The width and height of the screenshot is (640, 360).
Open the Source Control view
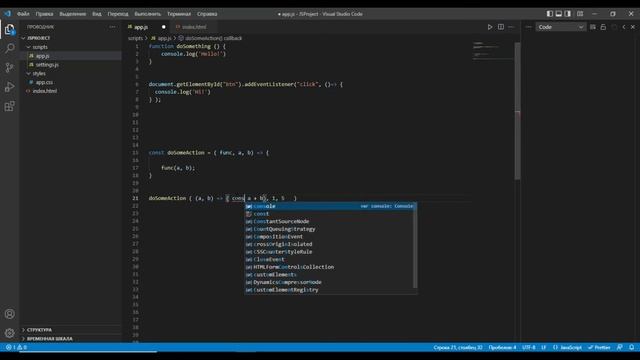tap(9, 67)
